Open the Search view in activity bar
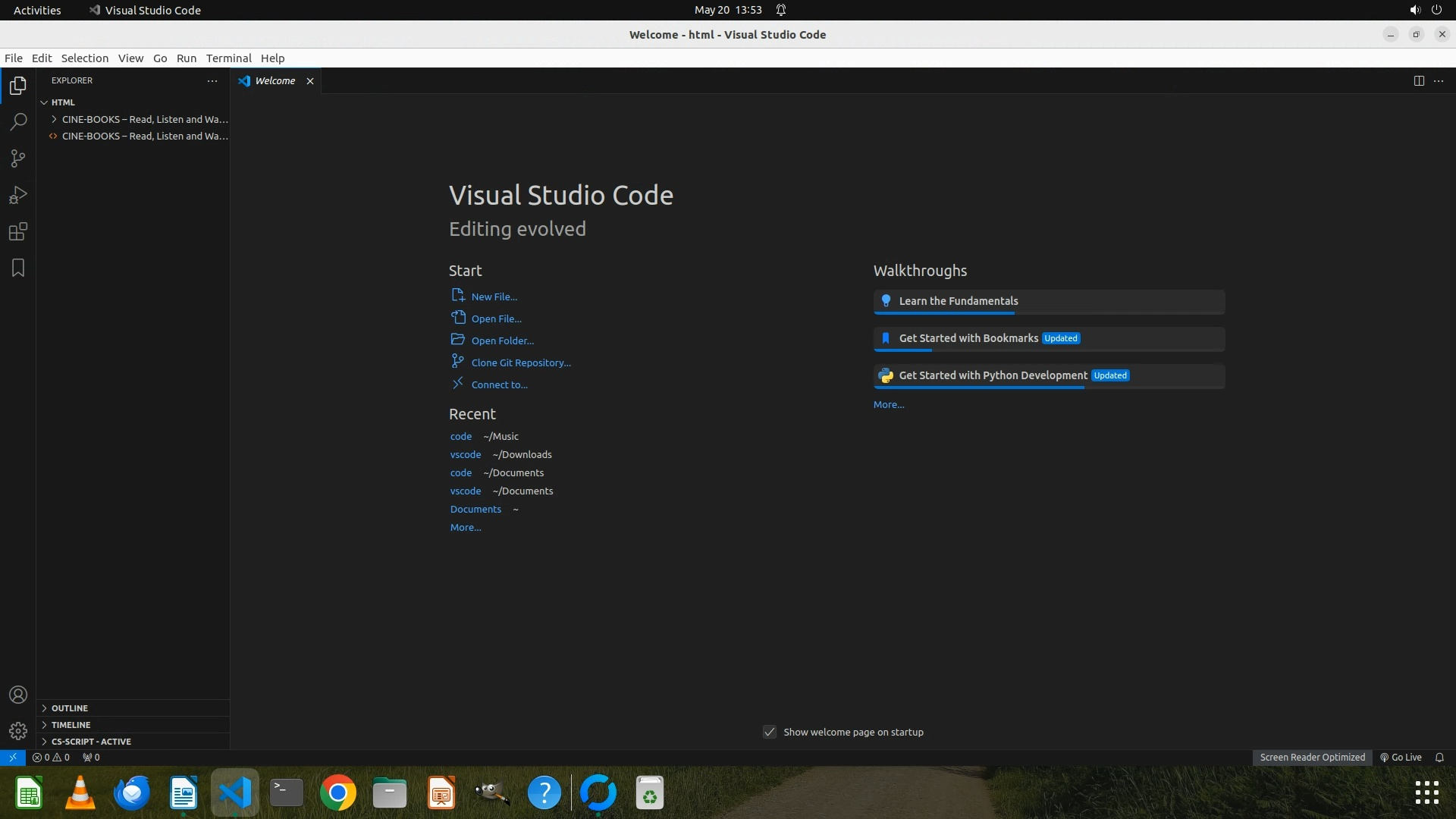The width and height of the screenshot is (1456, 819). tap(18, 122)
